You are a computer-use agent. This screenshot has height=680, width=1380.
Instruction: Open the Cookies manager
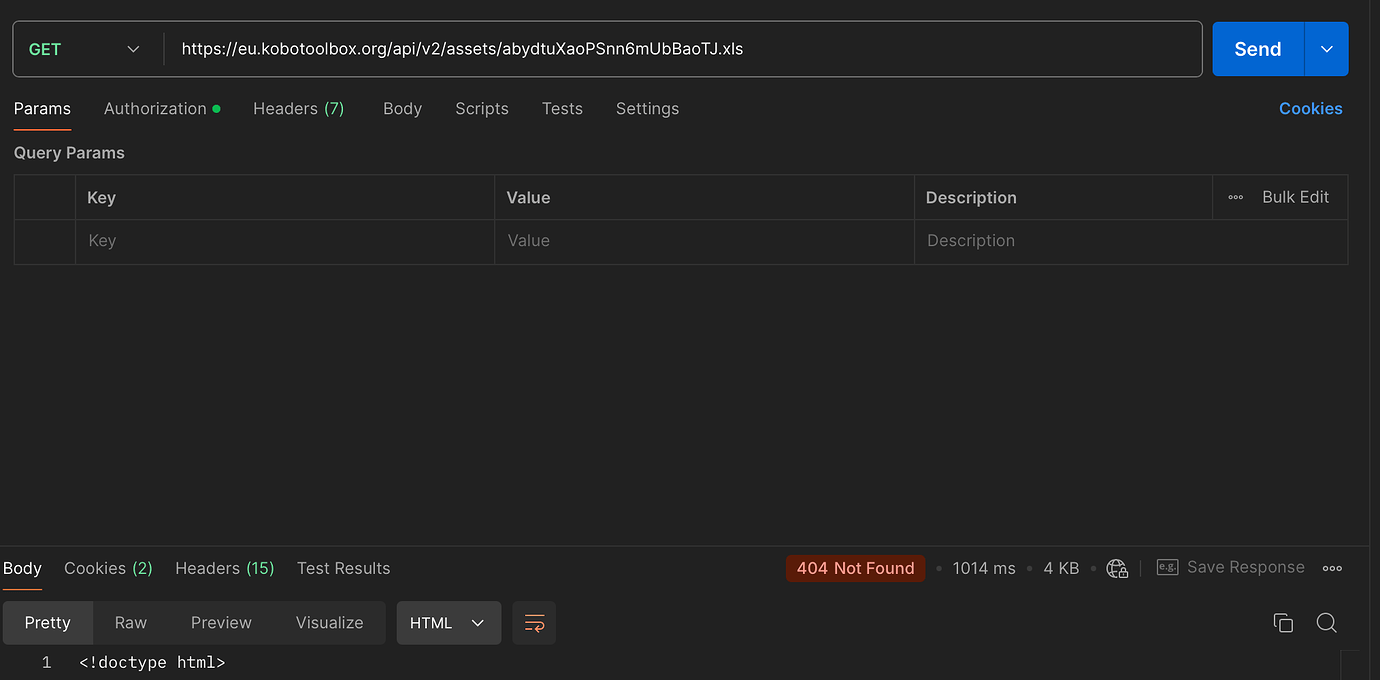coord(1311,108)
